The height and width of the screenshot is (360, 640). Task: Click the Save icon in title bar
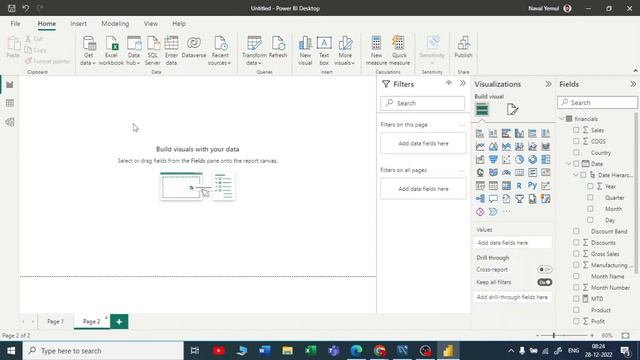11,8
